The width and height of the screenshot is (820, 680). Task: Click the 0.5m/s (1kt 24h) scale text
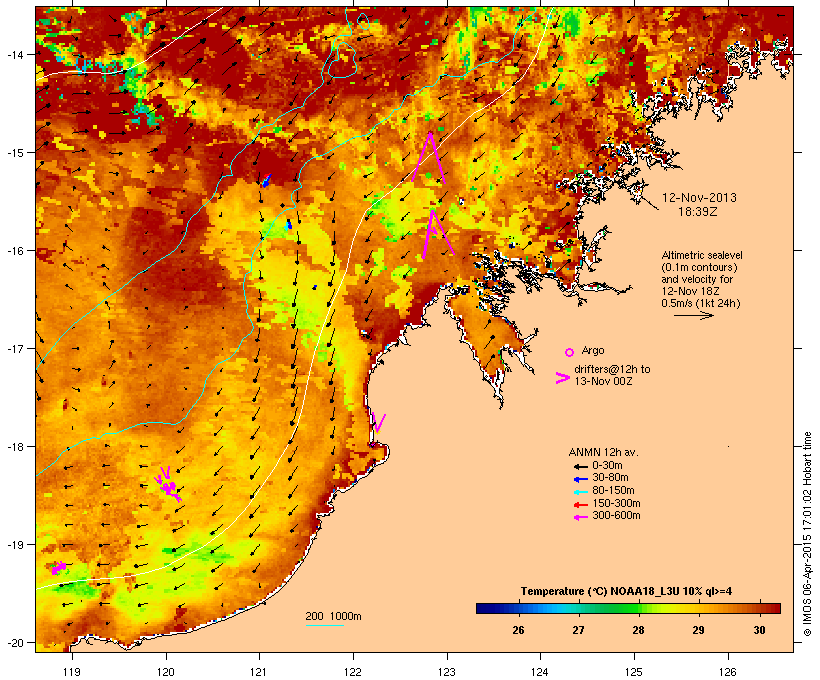(701, 303)
